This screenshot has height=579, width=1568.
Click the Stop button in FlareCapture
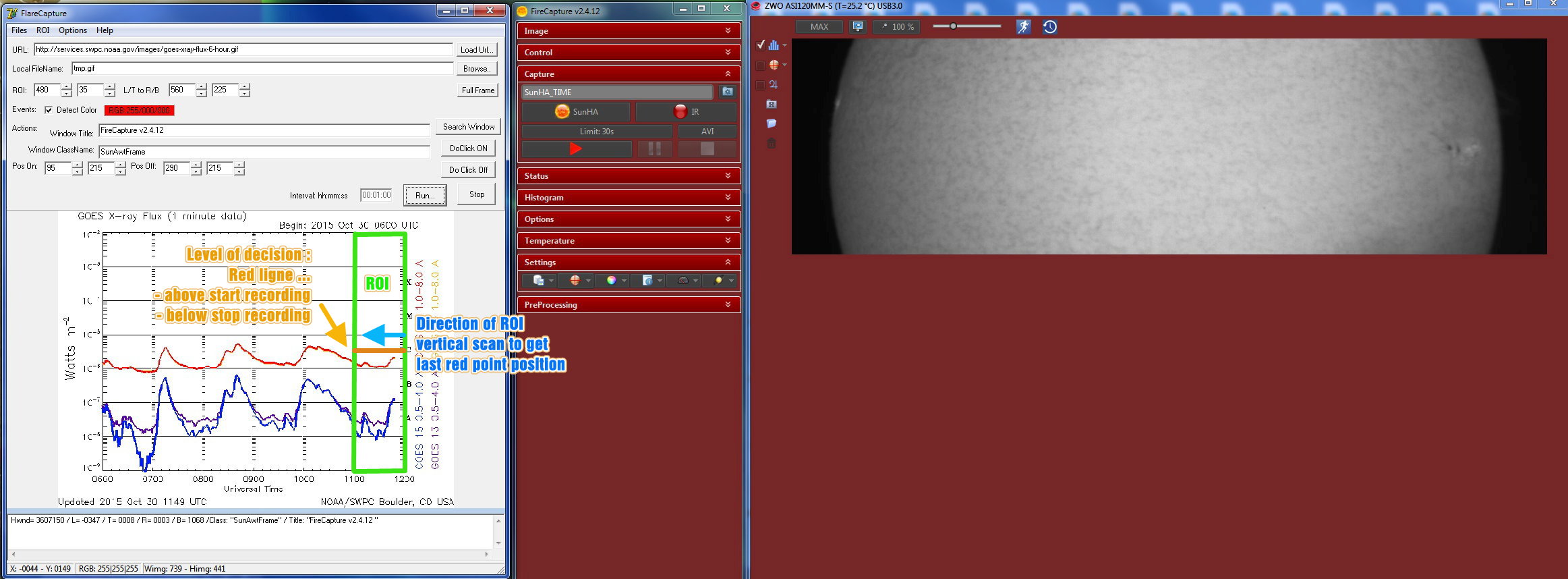coord(477,194)
